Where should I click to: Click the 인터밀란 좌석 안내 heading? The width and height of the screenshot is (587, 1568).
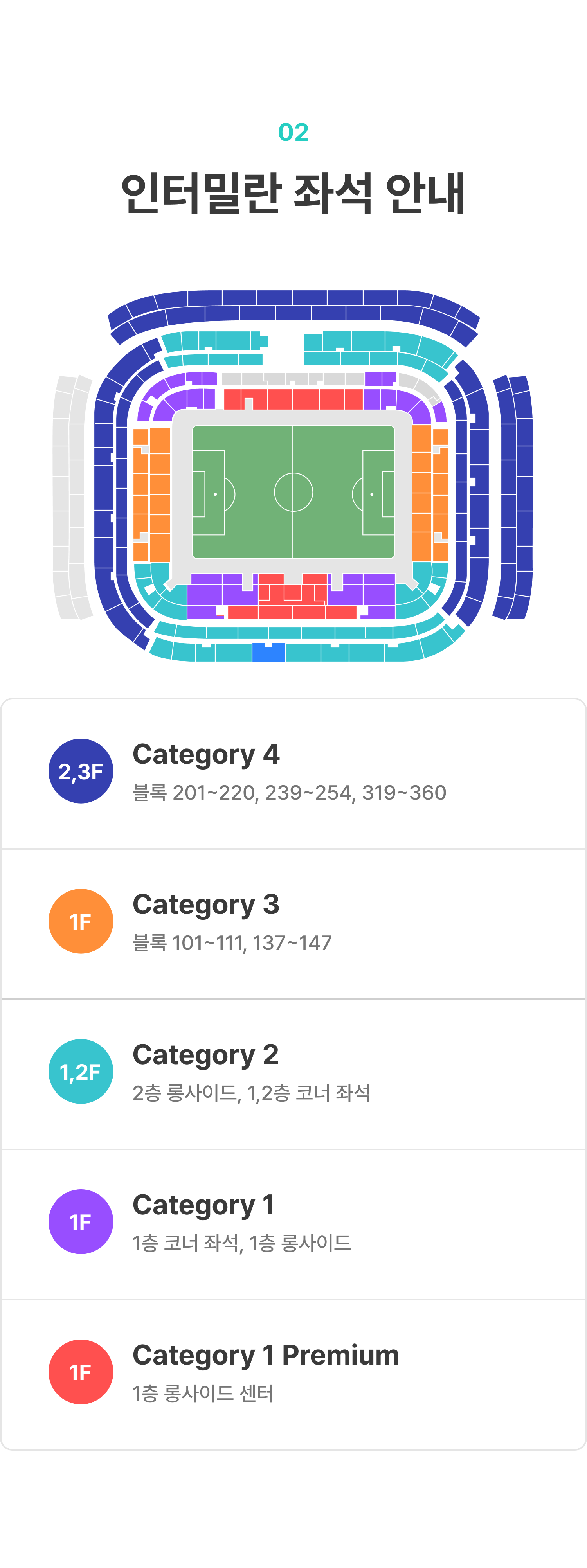click(293, 194)
